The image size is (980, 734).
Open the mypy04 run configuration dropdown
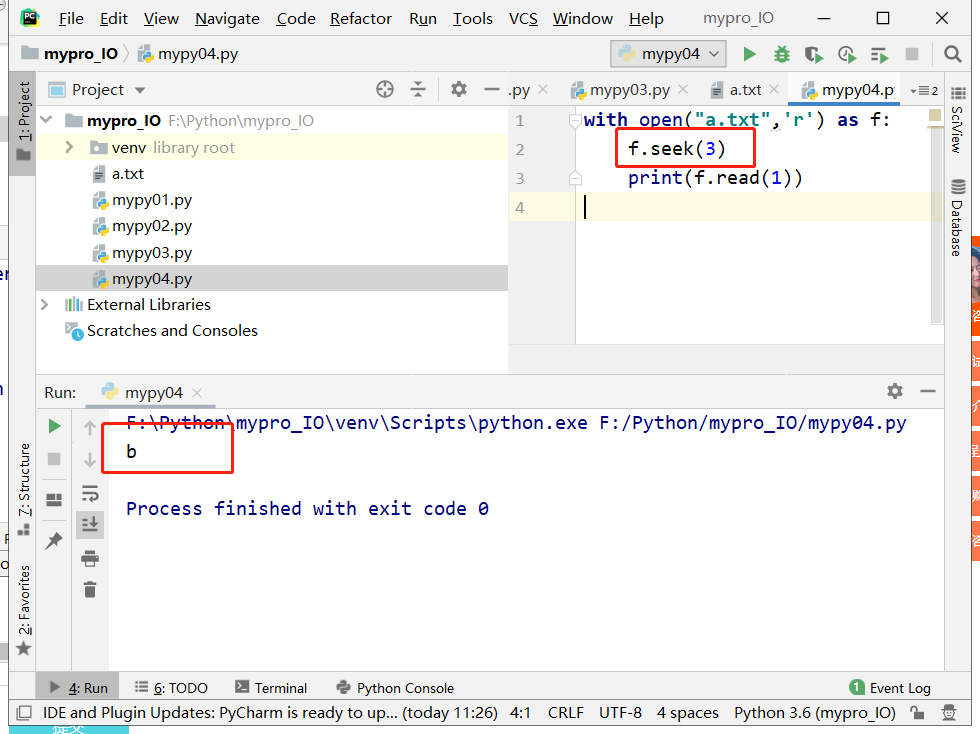point(668,54)
